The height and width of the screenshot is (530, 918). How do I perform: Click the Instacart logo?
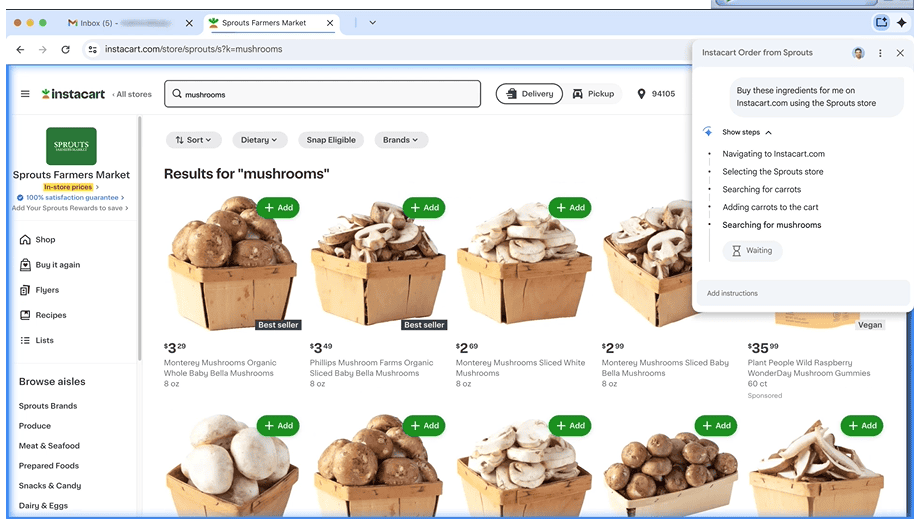(x=73, y=94)
